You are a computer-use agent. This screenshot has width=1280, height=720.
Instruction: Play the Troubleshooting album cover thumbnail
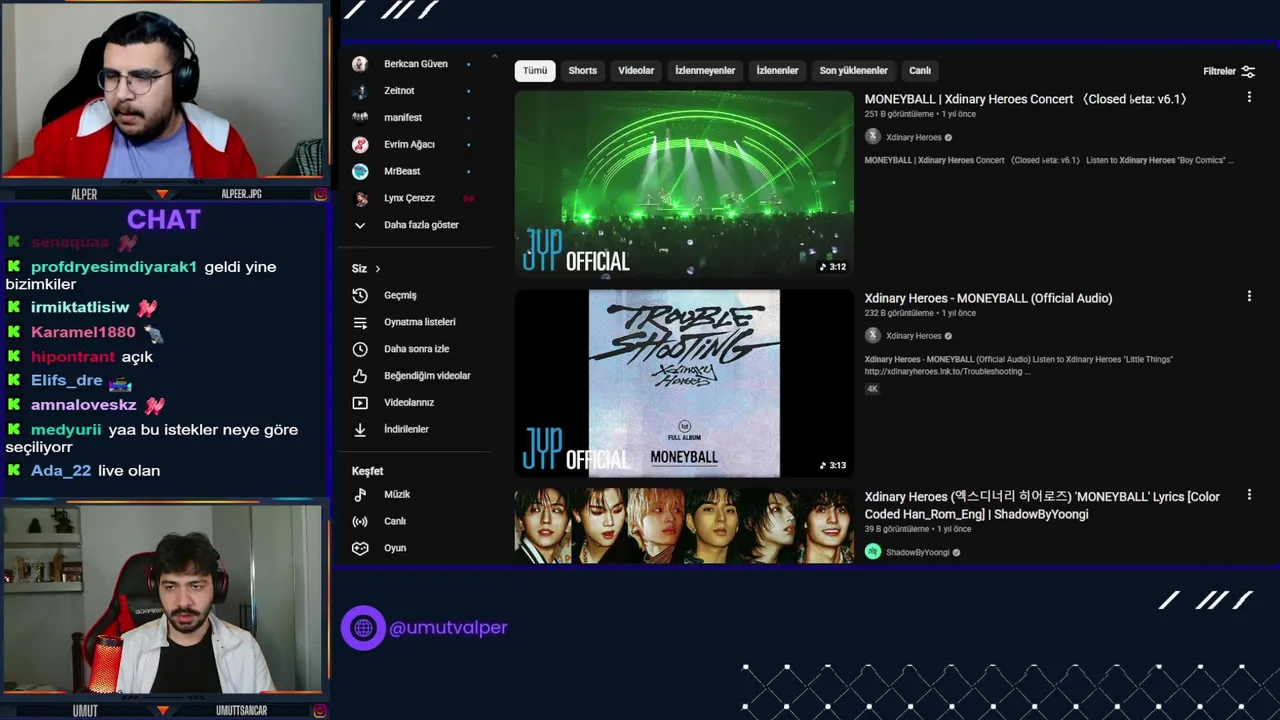click(x=684, y=383)
